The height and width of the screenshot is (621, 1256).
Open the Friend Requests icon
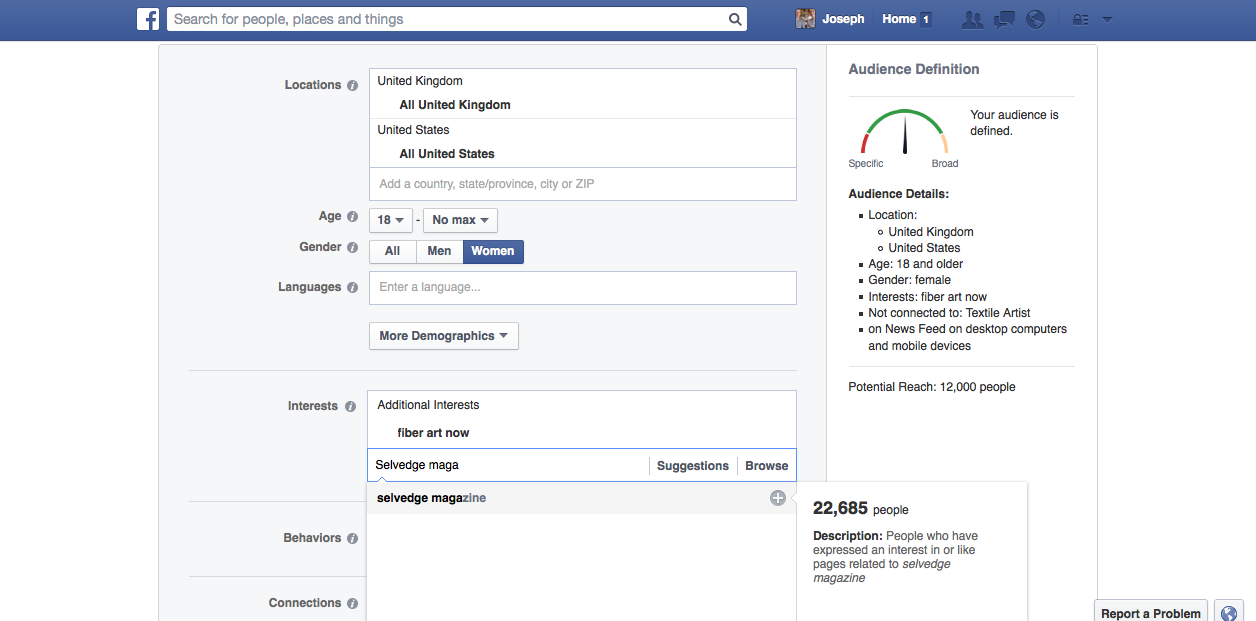(x=971, y=19)
